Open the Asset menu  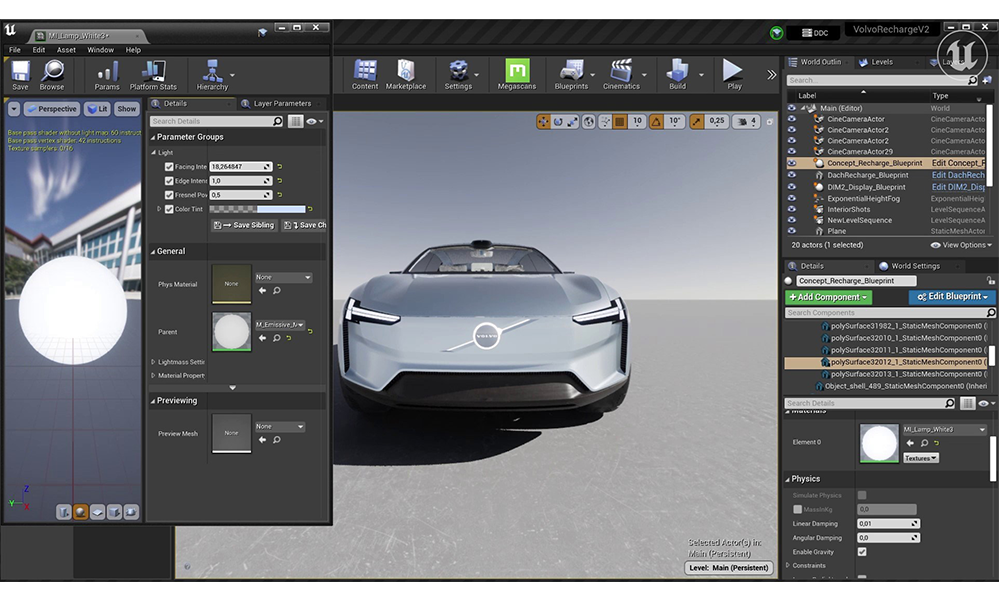[66, 50]
